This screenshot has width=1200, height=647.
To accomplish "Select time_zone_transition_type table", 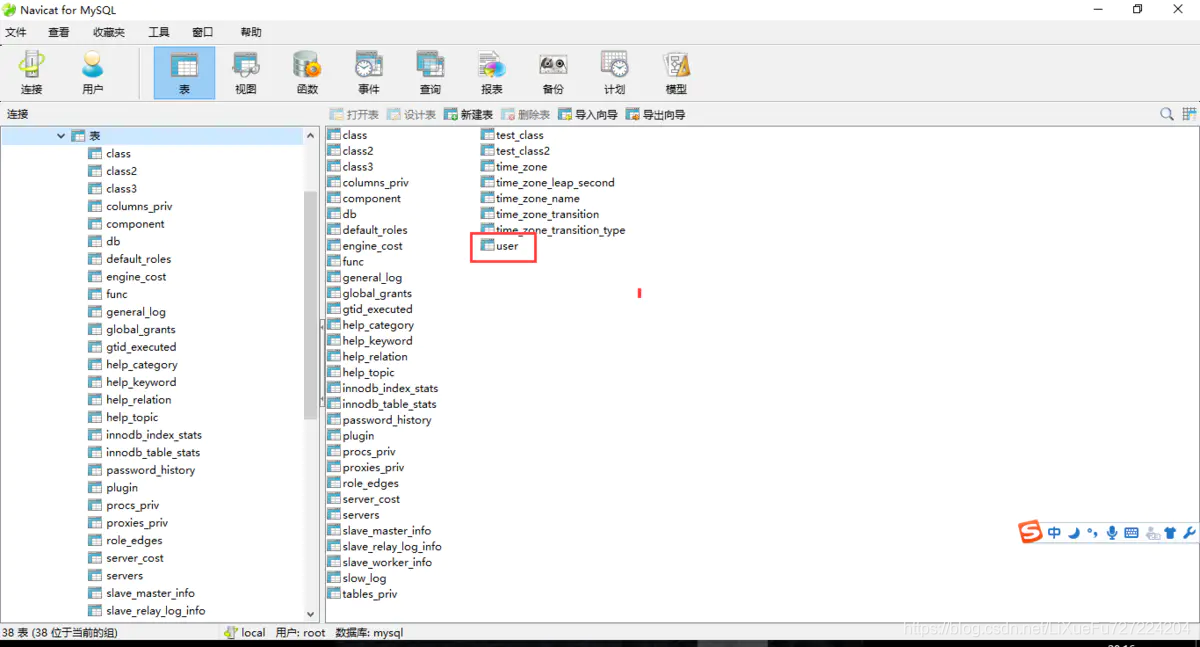I will coord(553,230).
